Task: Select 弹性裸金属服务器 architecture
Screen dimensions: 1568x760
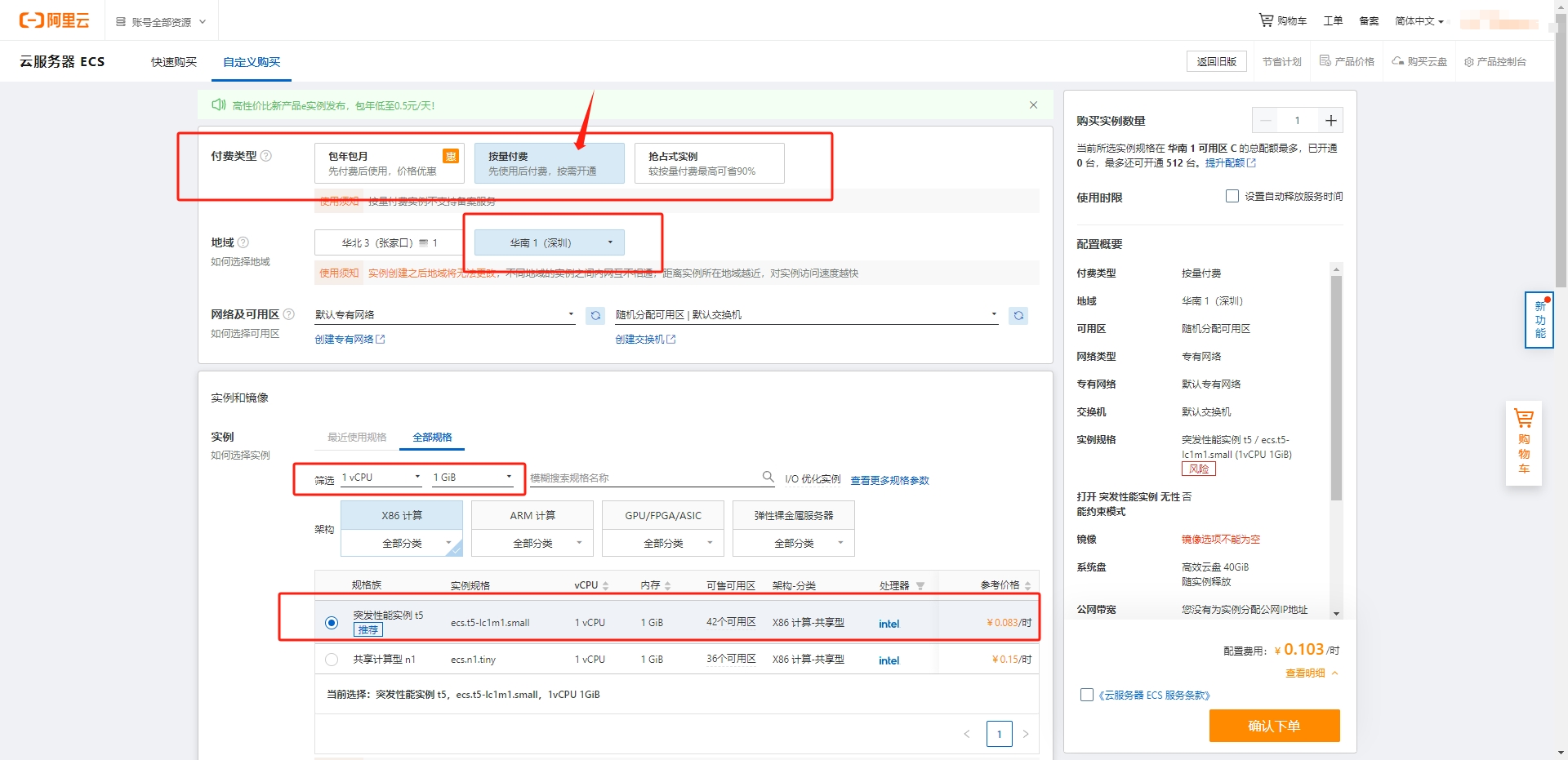Action: tap(794, 515)
